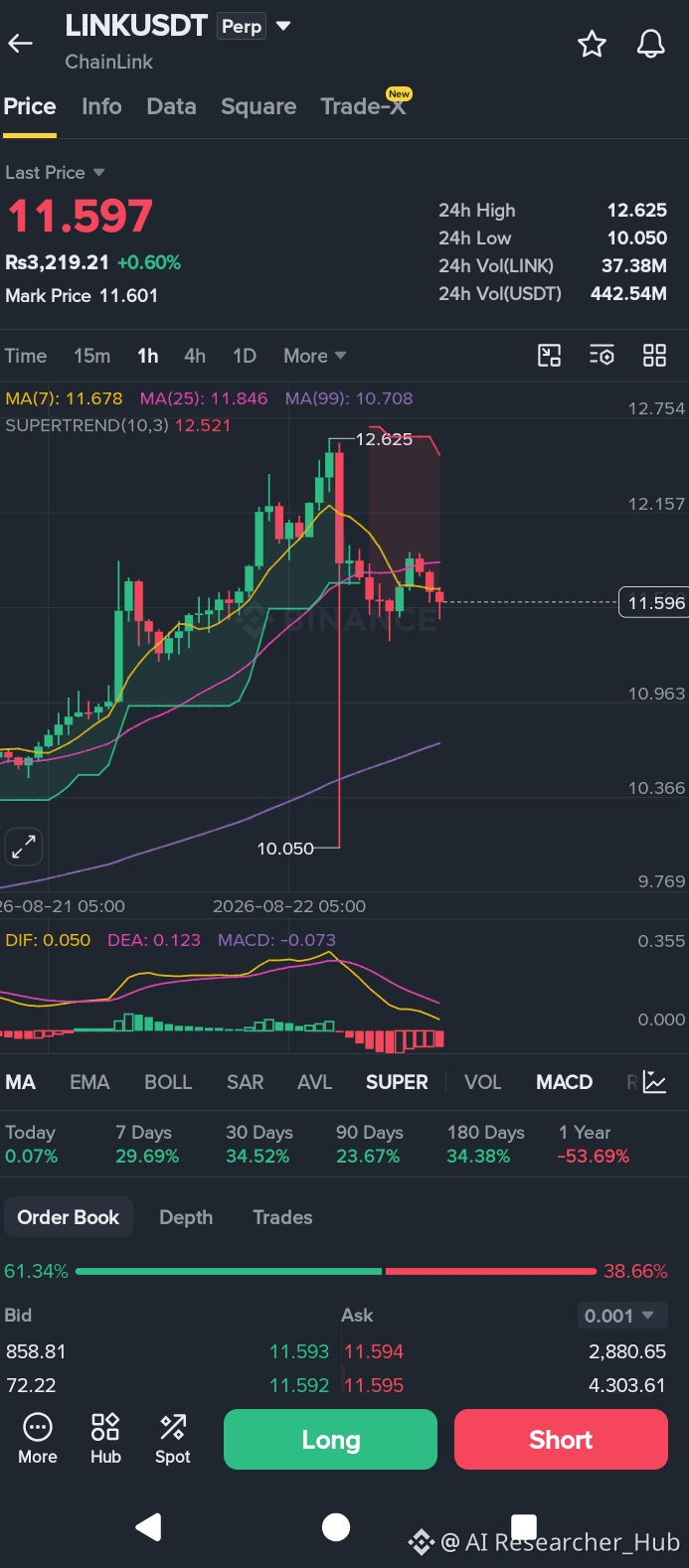
Task: Open price alert bell icon
Action: pos(651,44)
